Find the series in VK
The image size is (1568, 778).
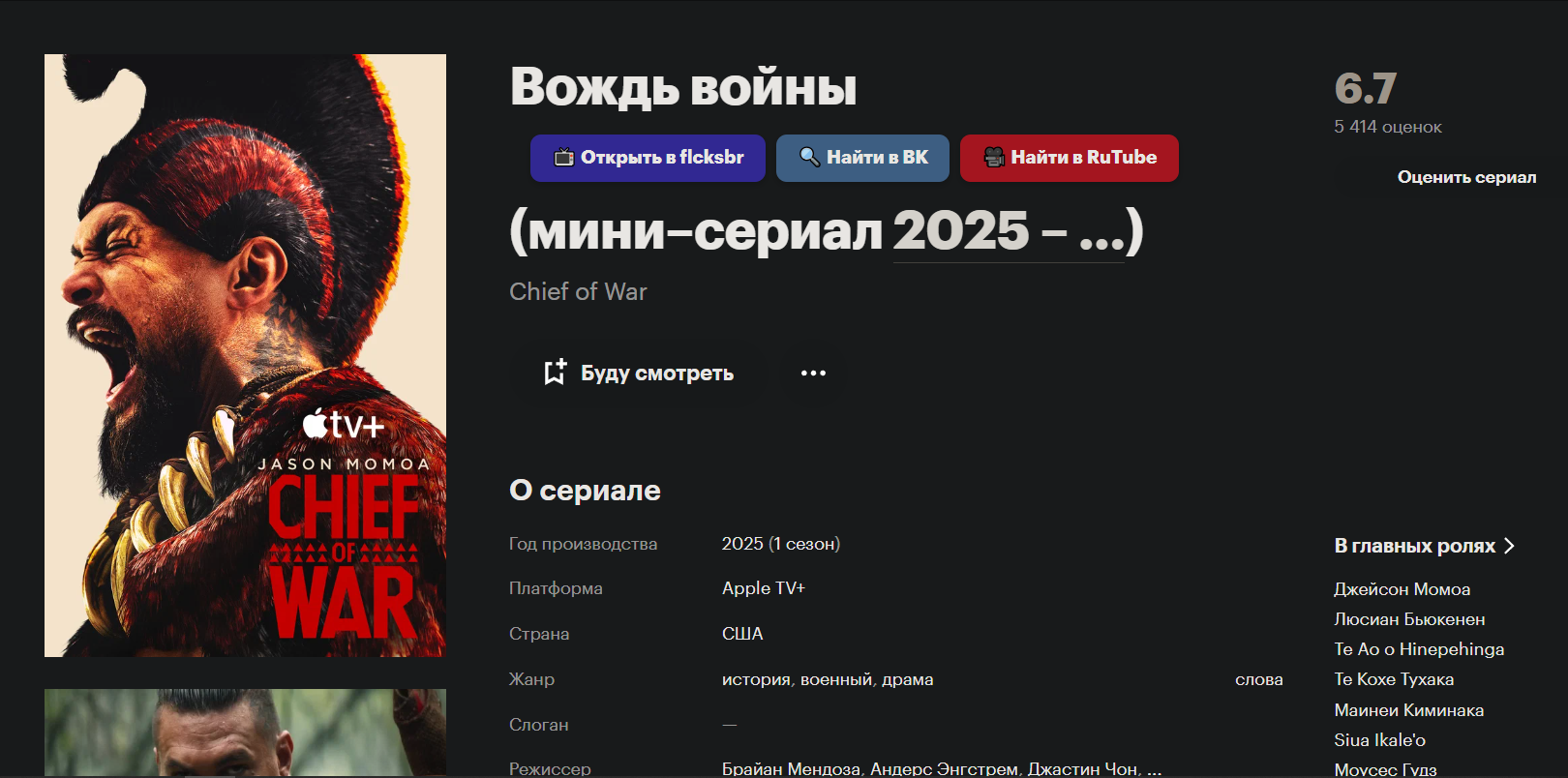[862, 158]
